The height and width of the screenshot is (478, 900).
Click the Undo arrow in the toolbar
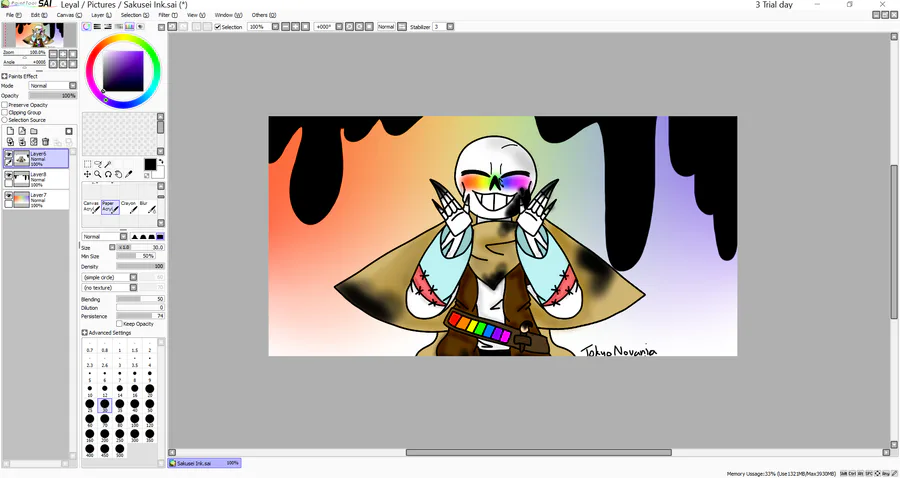[x=172, y=26]
